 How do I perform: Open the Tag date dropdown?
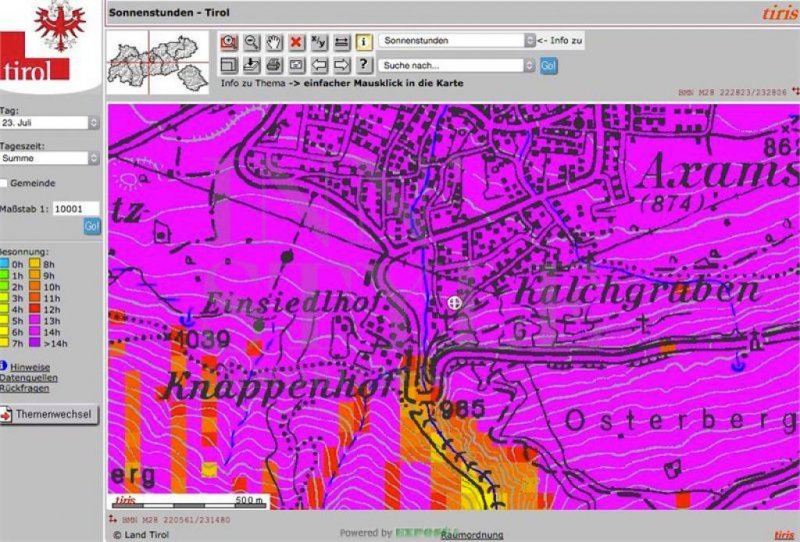pyautogui.click(x=50, y=122)
